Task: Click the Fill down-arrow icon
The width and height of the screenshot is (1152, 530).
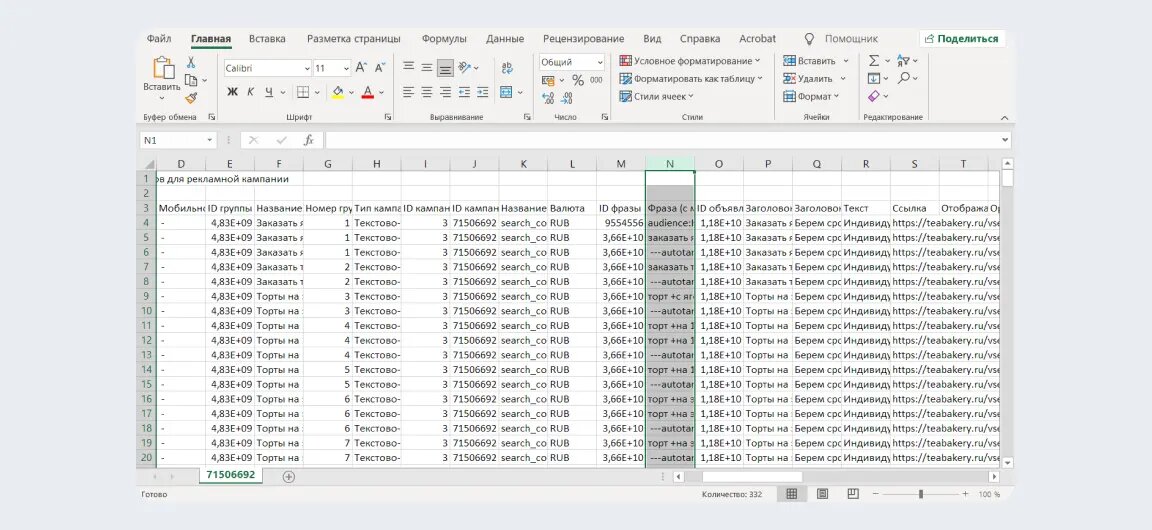Action: [874, 78]
